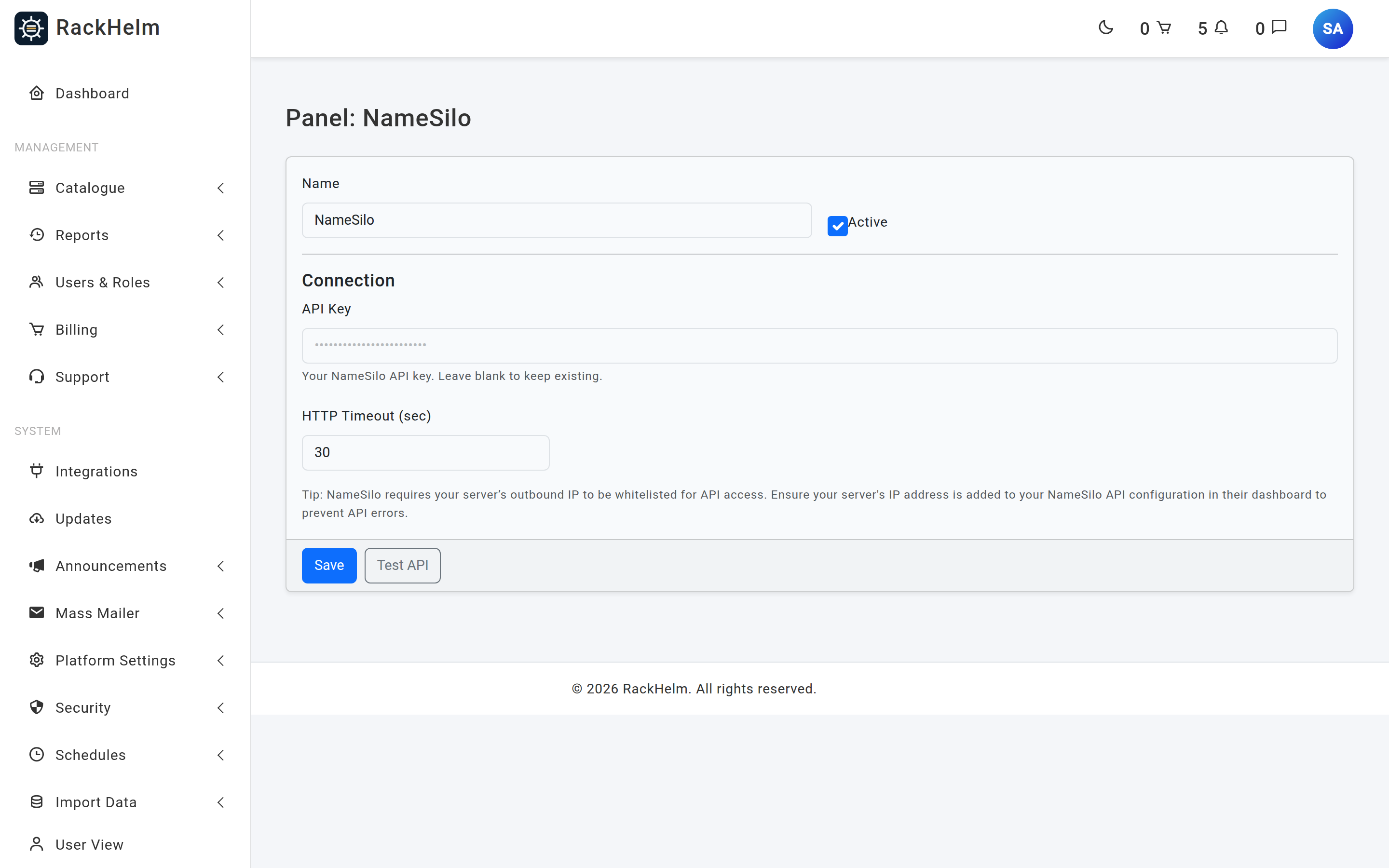Click the Reports history icon

(x=37, y=235)
